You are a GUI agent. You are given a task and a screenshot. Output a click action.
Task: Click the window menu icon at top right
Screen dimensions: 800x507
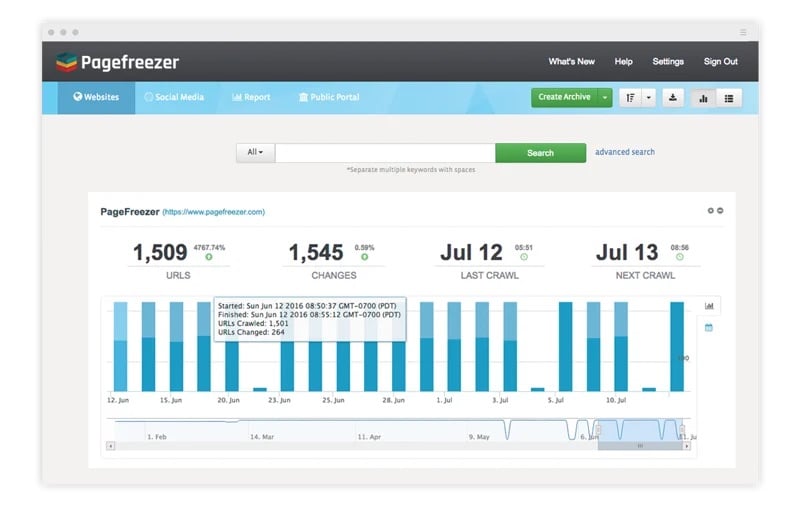tap(743, 32)
